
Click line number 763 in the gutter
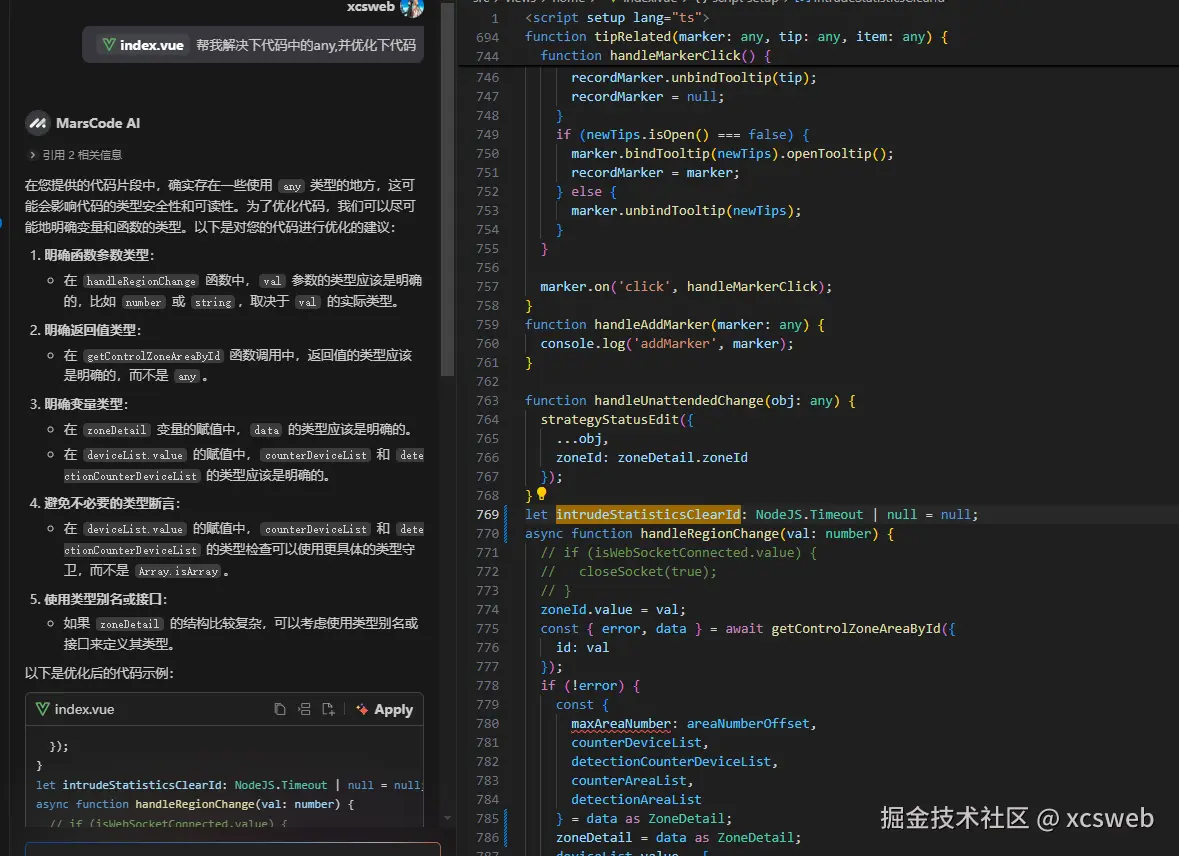[487, 400]
